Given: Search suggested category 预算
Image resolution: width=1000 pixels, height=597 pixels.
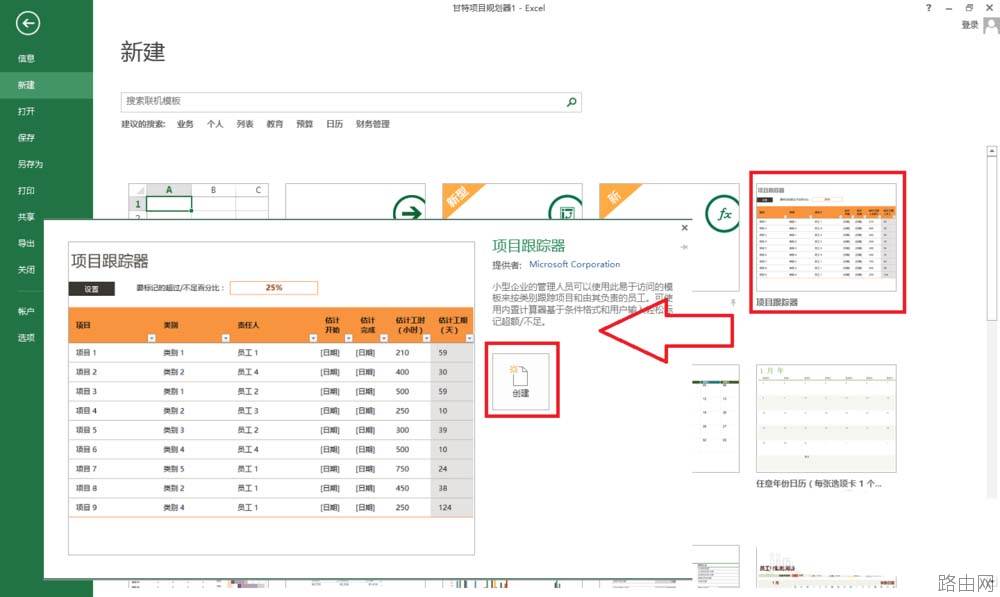Looking at the screenshot, I should [x=305, y=124].
